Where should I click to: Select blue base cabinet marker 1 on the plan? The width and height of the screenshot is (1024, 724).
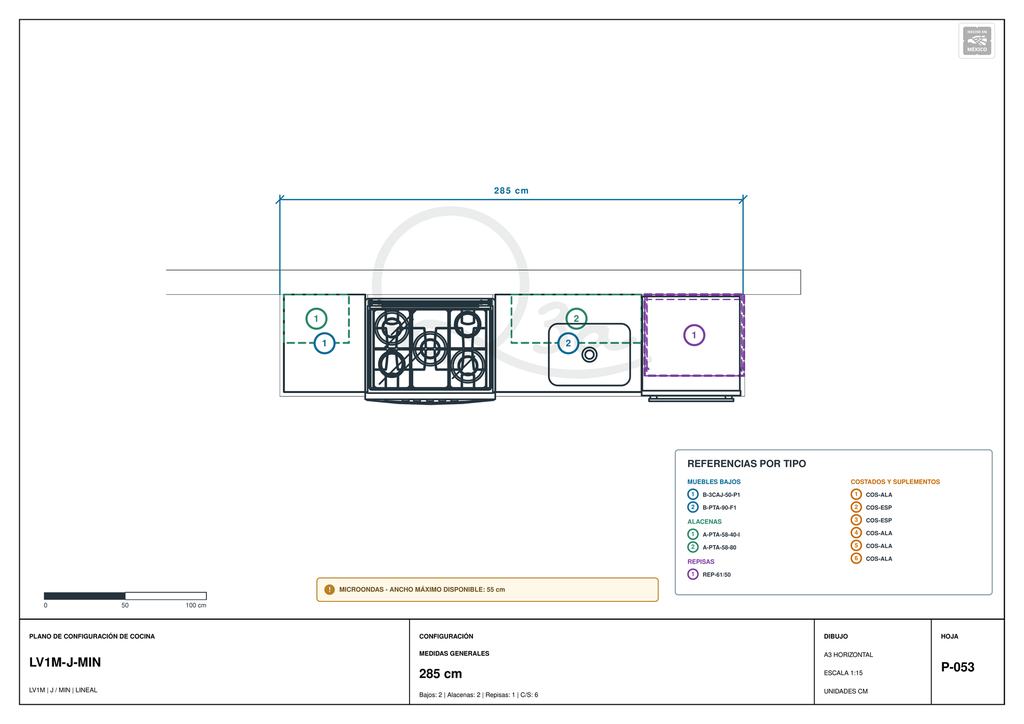tap(325, 343)
